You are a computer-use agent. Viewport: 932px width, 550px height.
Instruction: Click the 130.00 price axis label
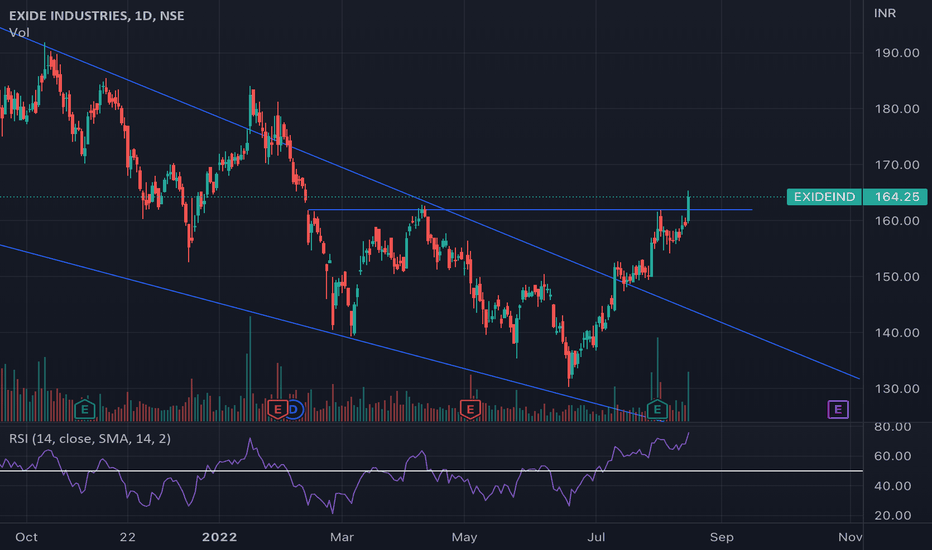897,388
